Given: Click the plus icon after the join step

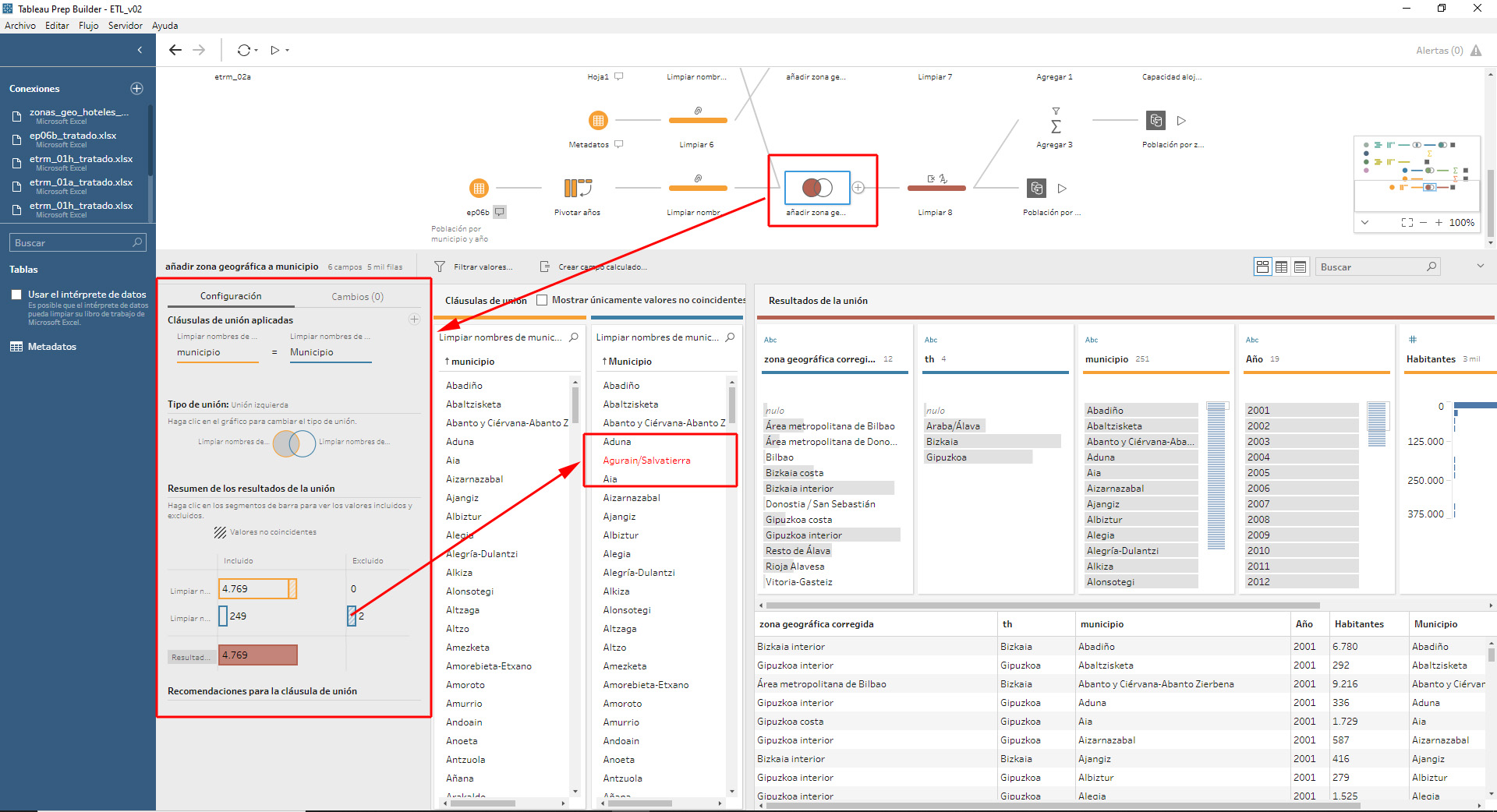Looking at the screenshot, I should coord(858,188).
